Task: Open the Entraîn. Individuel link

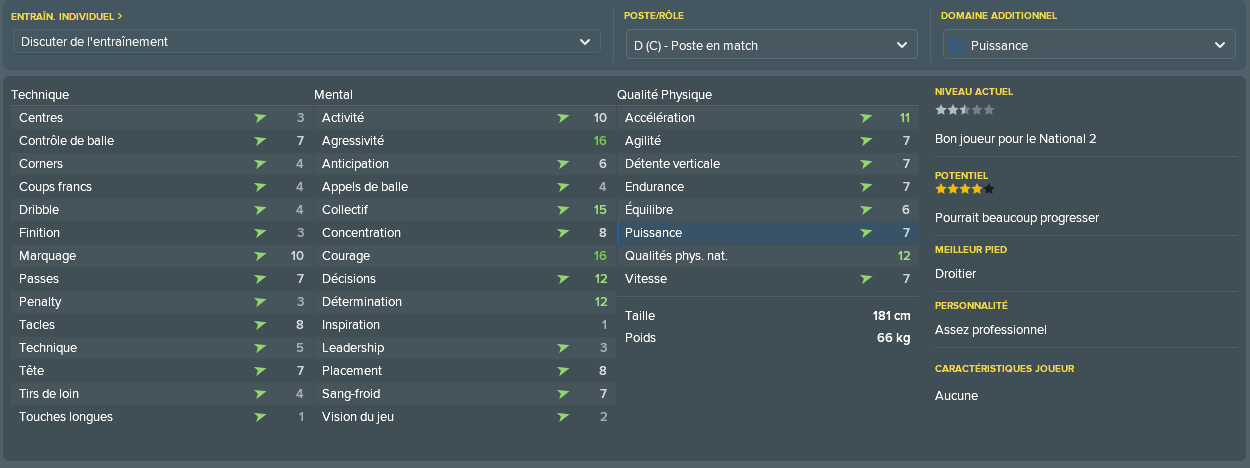Action: coord(66,16)
